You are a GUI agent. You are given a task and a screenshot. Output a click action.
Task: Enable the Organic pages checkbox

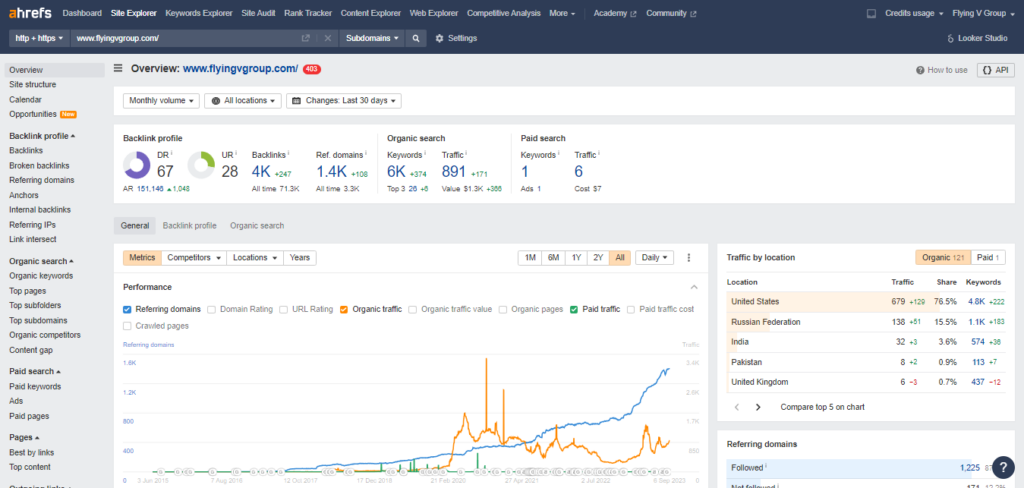503,309
